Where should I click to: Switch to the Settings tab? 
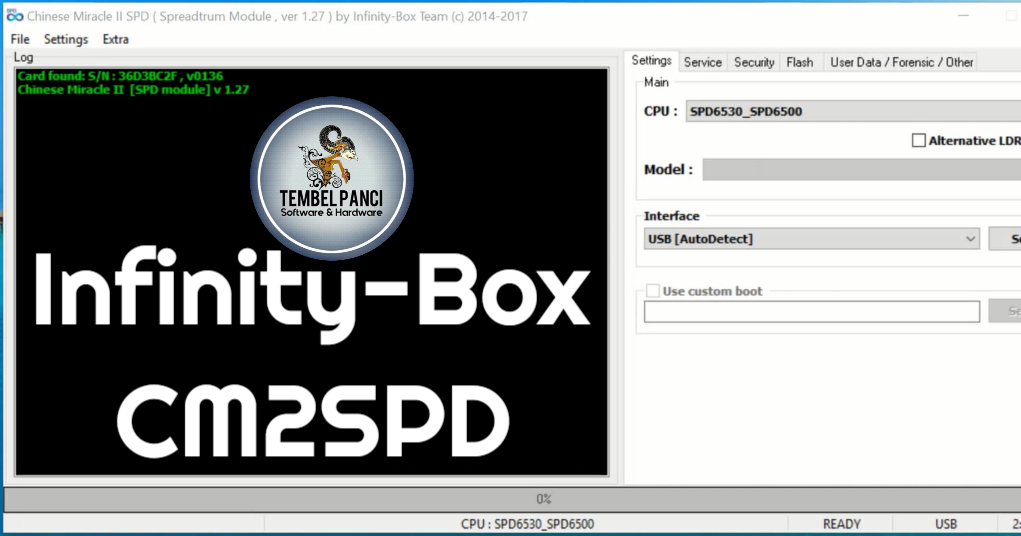(x=651, y=60)
